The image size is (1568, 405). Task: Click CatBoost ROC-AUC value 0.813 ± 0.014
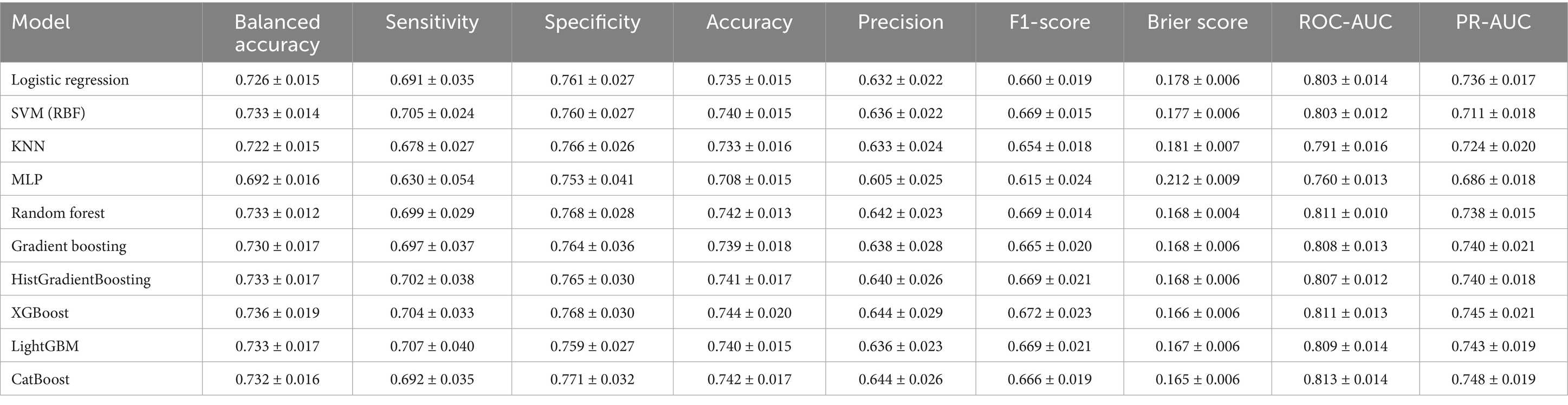pos(1345,379)
